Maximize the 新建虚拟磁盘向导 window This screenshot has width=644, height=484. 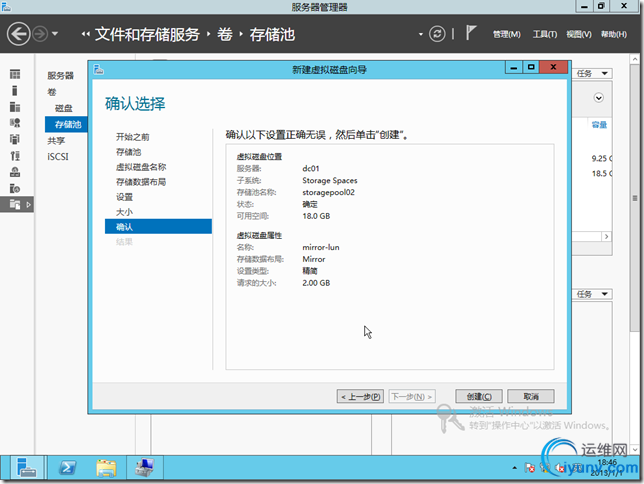tap(531, 67)
